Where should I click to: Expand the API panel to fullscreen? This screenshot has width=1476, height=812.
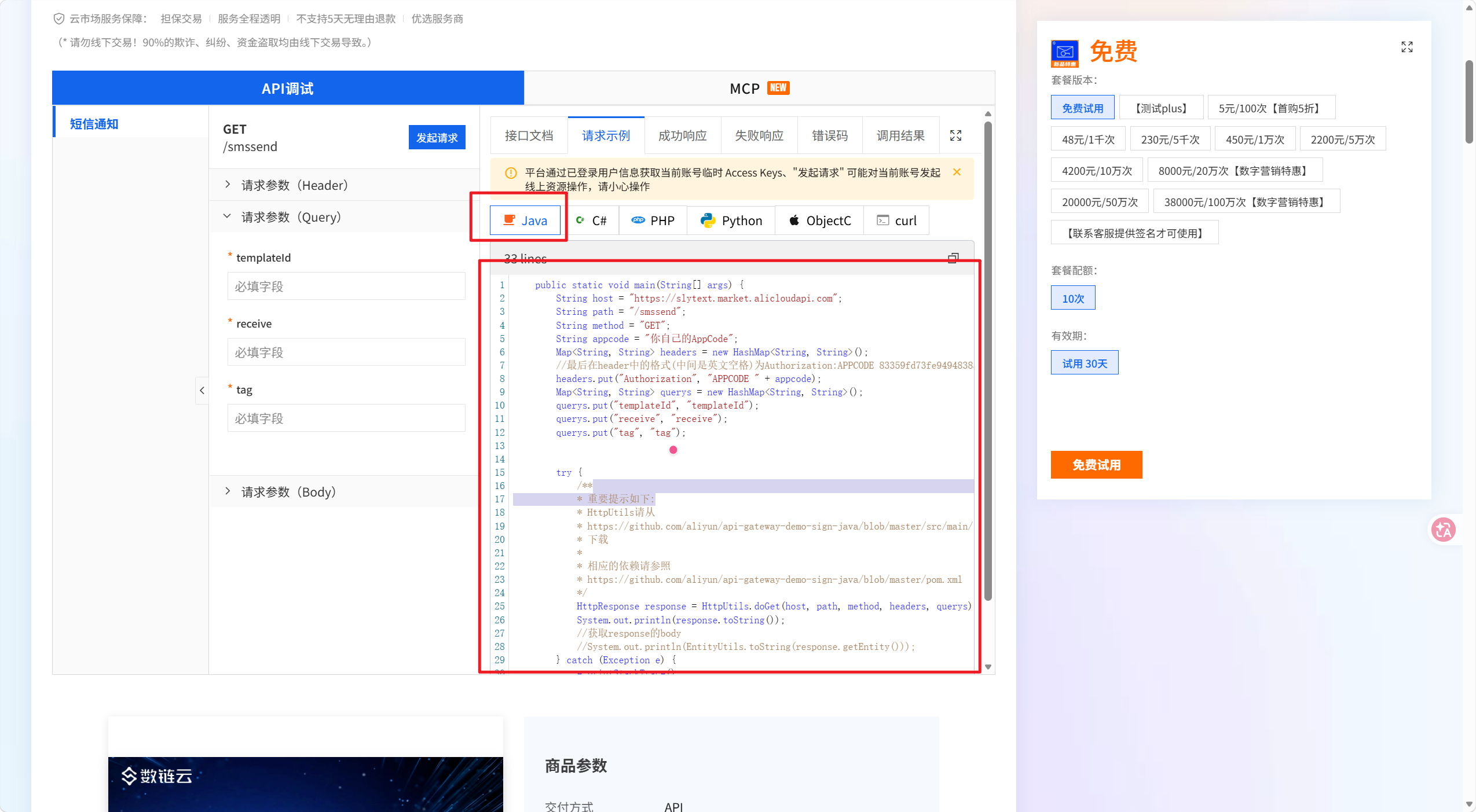tap(955, 135)
